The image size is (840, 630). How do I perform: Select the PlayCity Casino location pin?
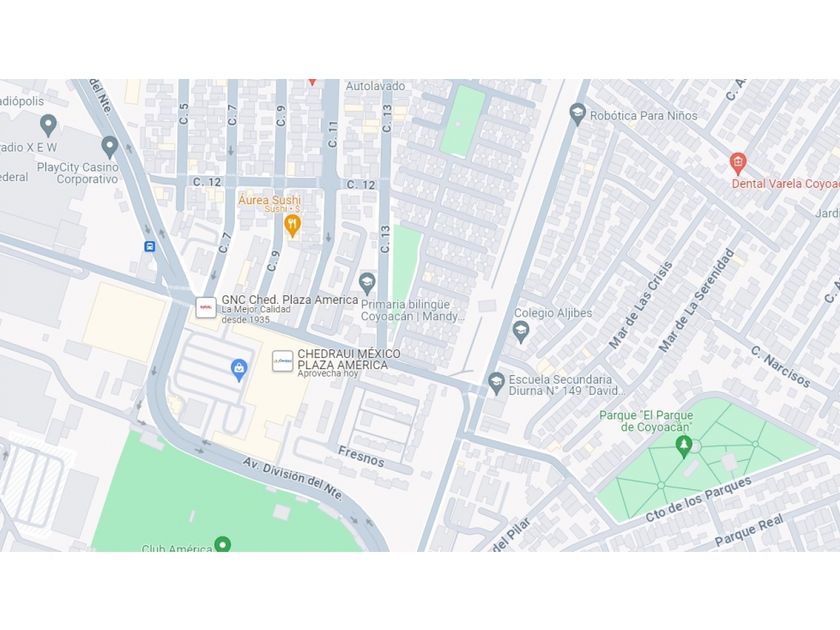(110, 147)
